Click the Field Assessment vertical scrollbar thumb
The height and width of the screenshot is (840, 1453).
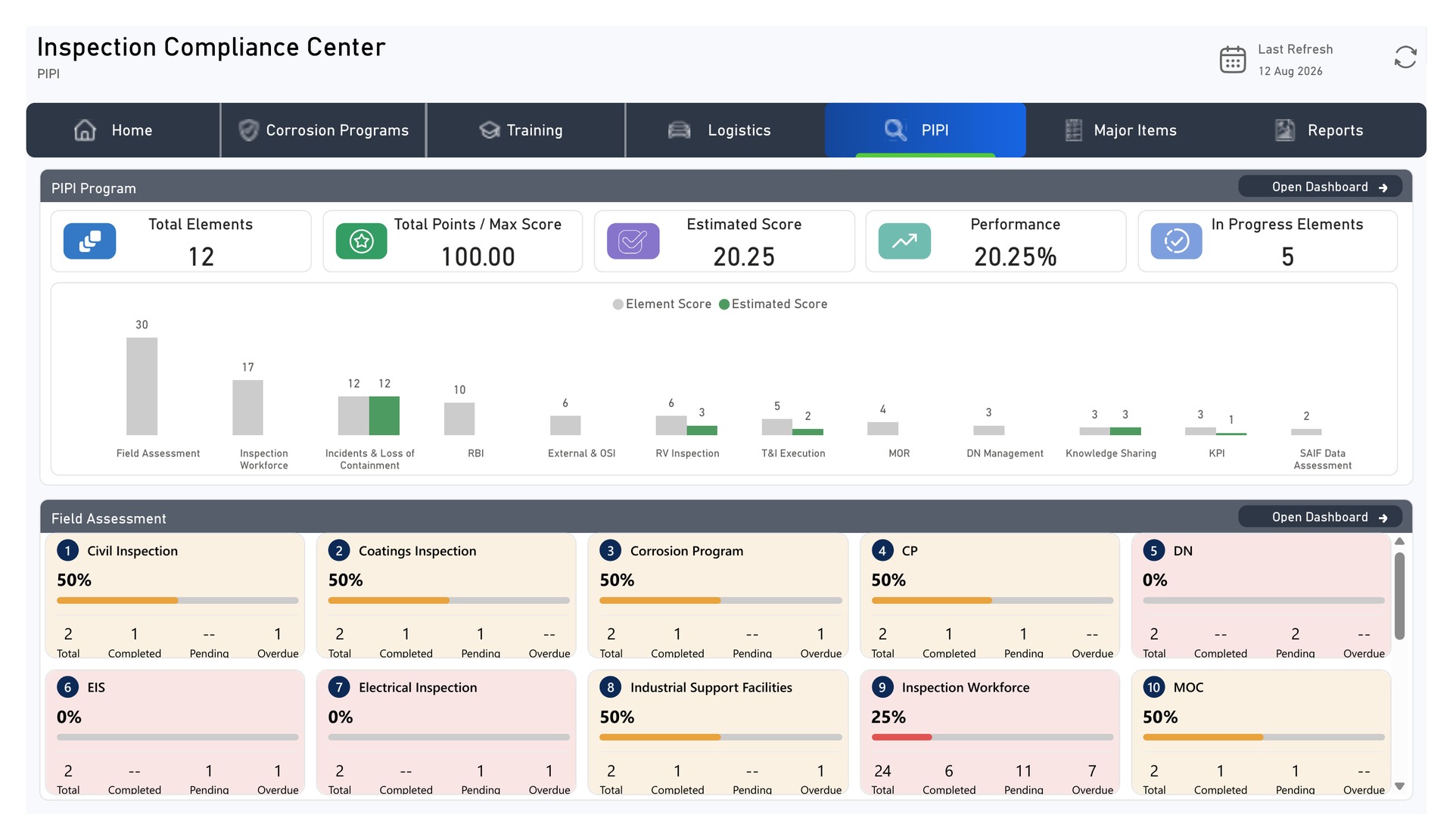1399,596
